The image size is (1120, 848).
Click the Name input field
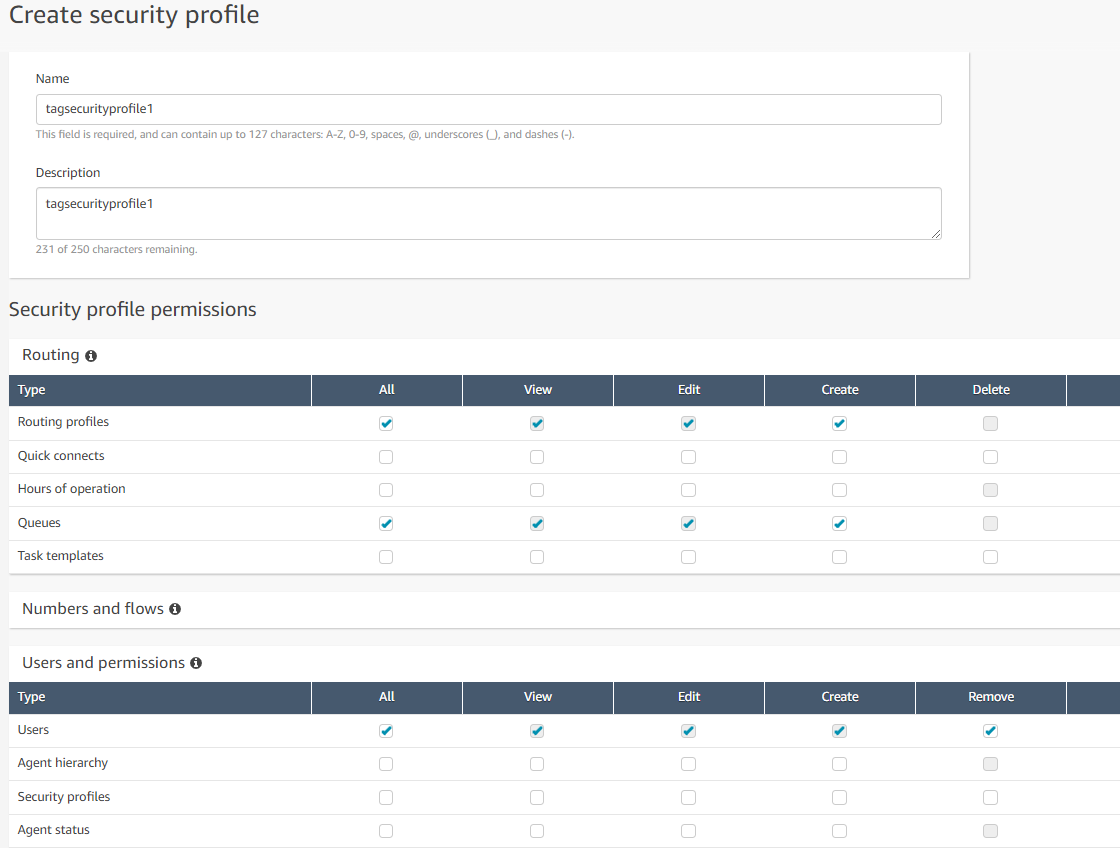(489, 109)
